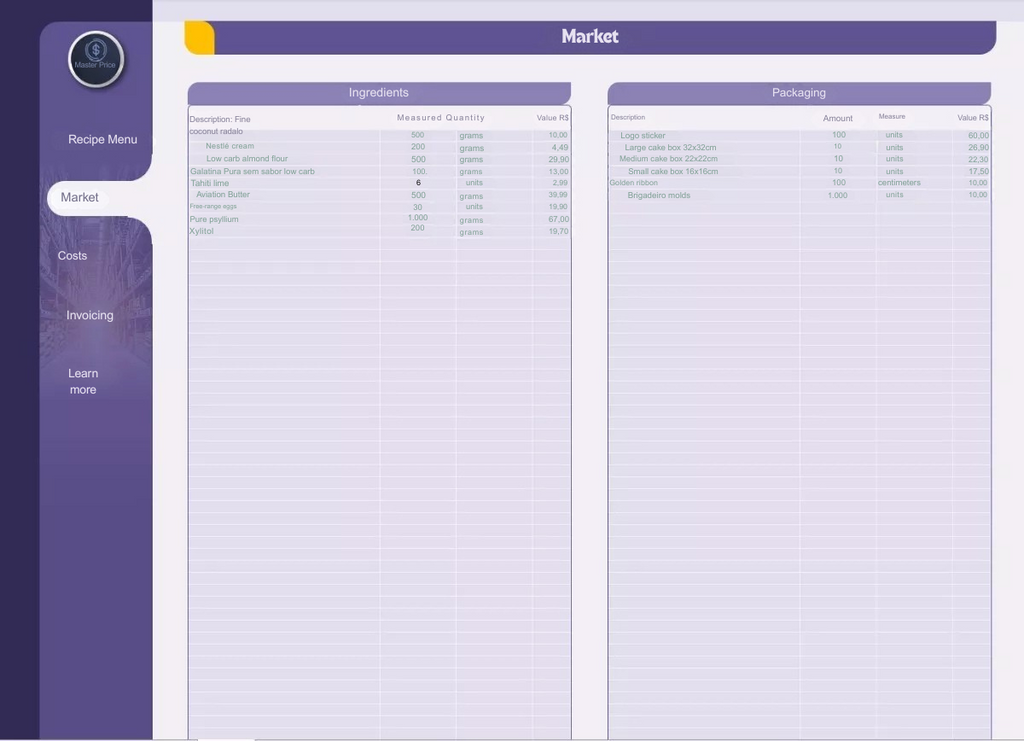
Task: Select the Nestlé cream description cell
Action: click(230, 146)
